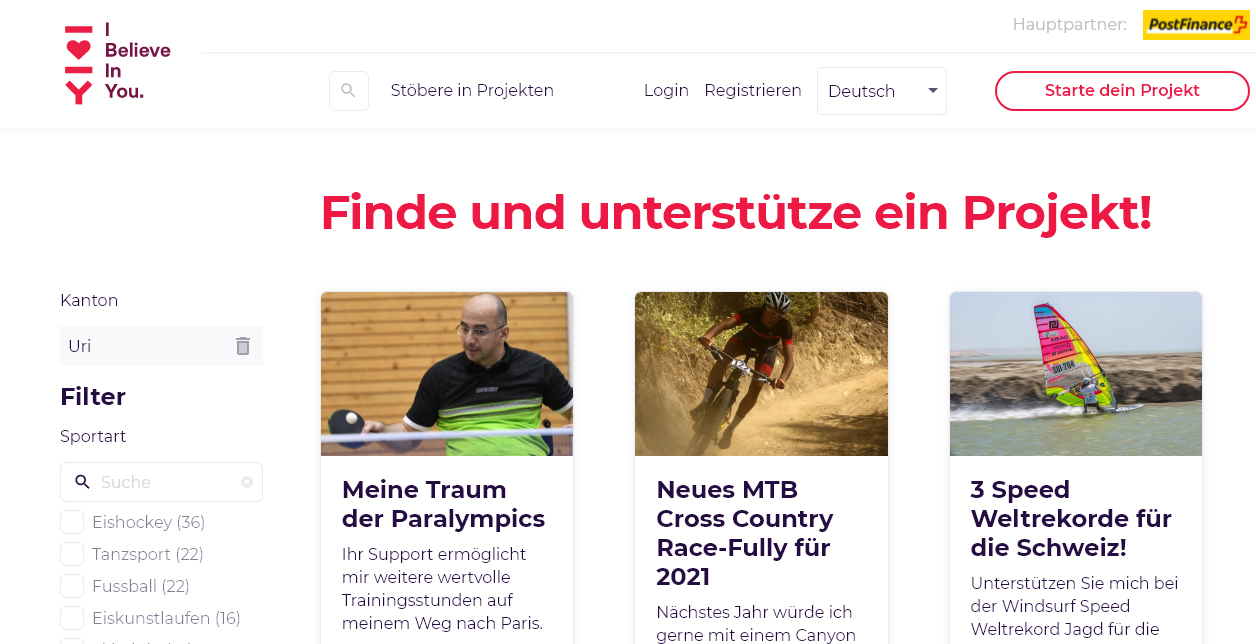The height and width of the screenshot is (644, 1256).
Task: Open the header search magnifier icon
Action: 349,91
